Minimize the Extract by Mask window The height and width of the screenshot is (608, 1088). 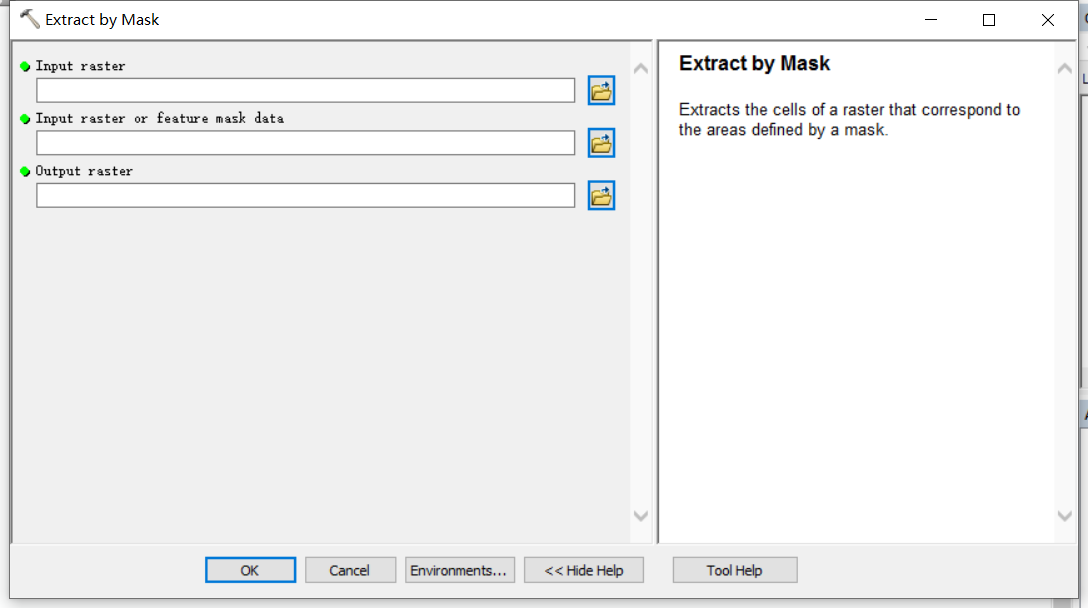tap(931, 19)
